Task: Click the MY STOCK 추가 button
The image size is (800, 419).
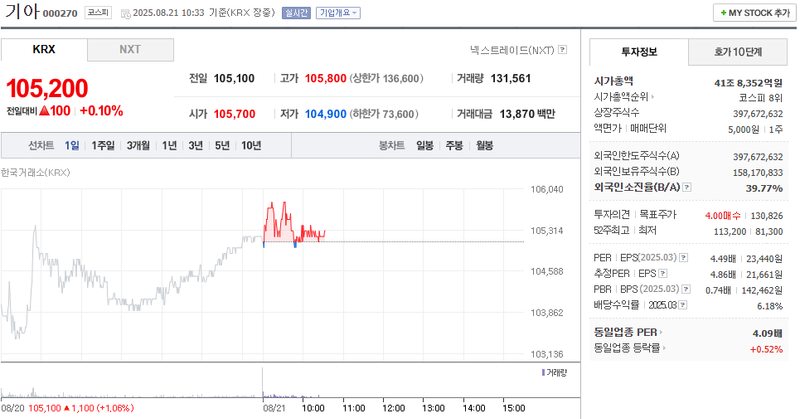Action: 755,13
